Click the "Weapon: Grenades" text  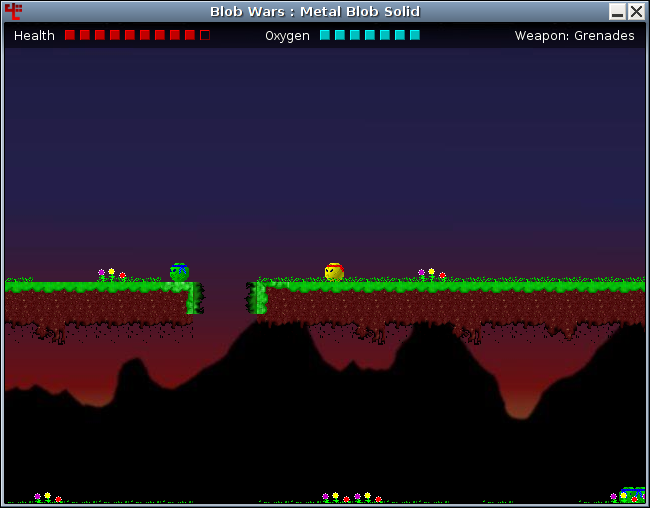click(575, 36)
